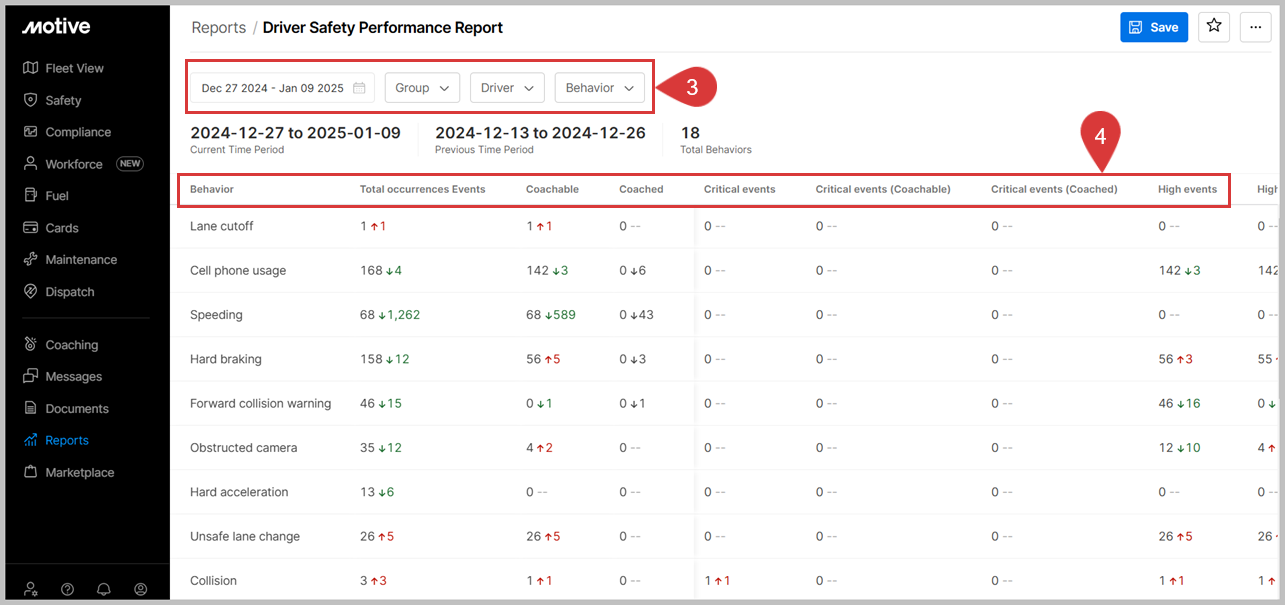Click the Messages chat icon
Image resolution: width=1285 pixels, height=605 pixels.
click(x=30, y=377)
